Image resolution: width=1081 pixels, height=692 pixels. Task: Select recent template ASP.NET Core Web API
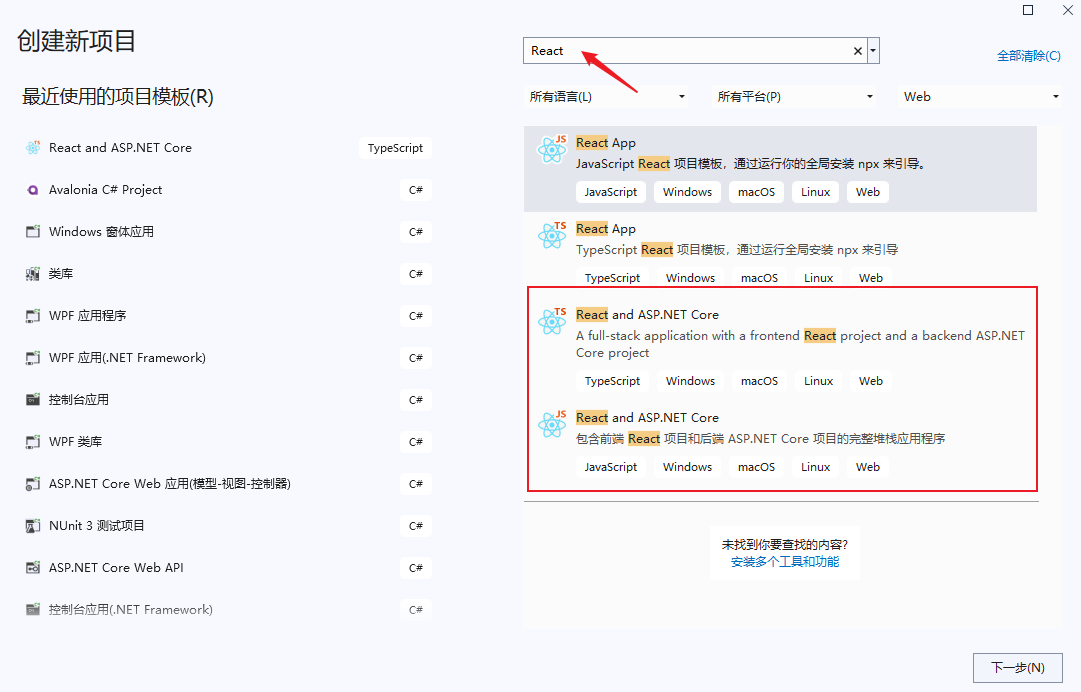tap(116, 568)
